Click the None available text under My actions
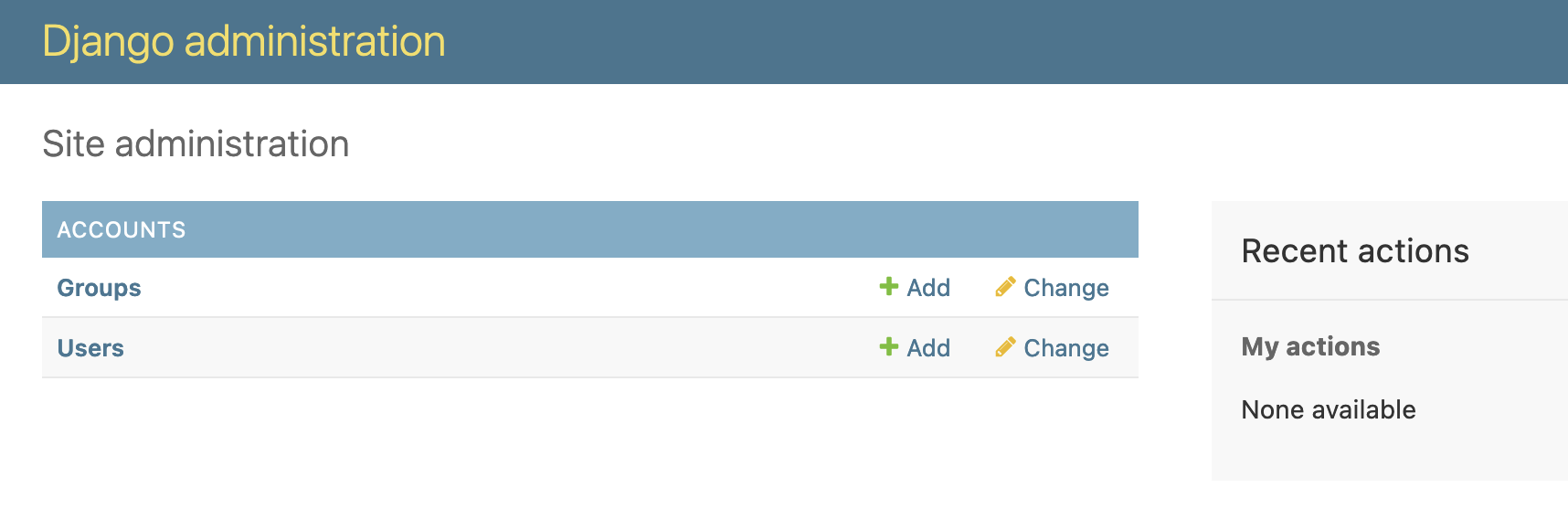This screenshot has height=530, width=1568. coord(1328,409)
